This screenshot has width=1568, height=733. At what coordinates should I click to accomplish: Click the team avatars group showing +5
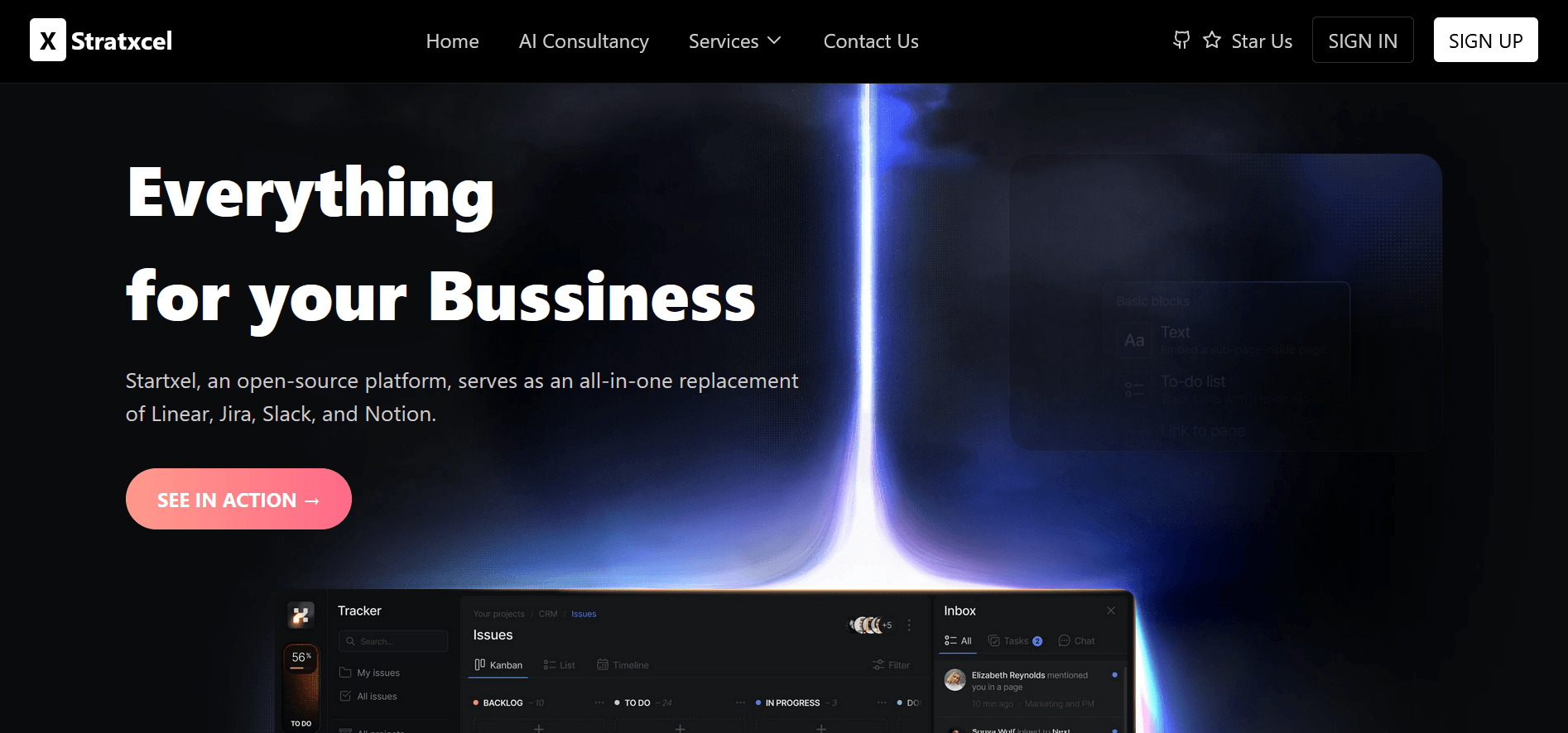(x=869, y=625)
